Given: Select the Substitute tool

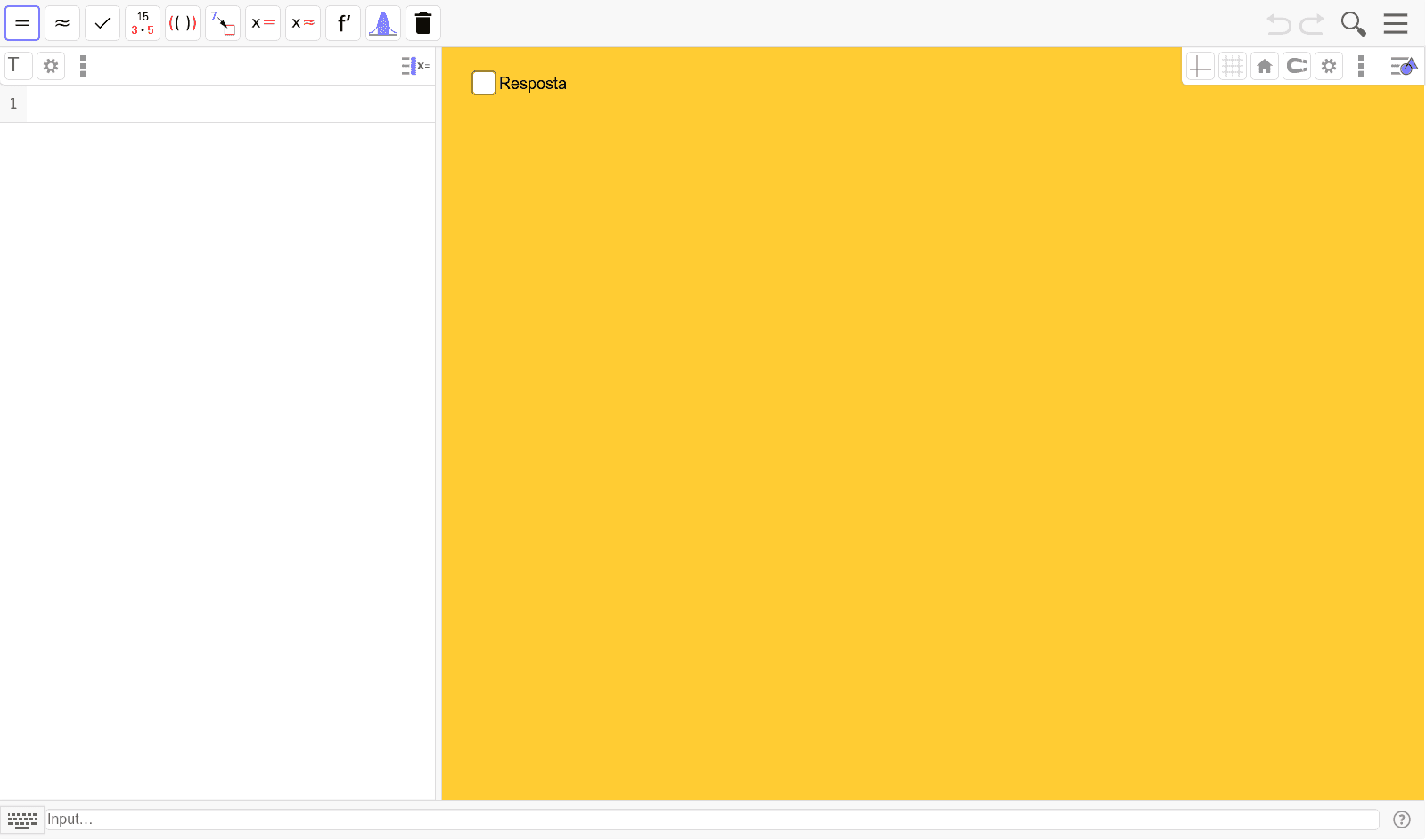Looking at the screenshot, I should pyautogui.click(x=223, y=23).
